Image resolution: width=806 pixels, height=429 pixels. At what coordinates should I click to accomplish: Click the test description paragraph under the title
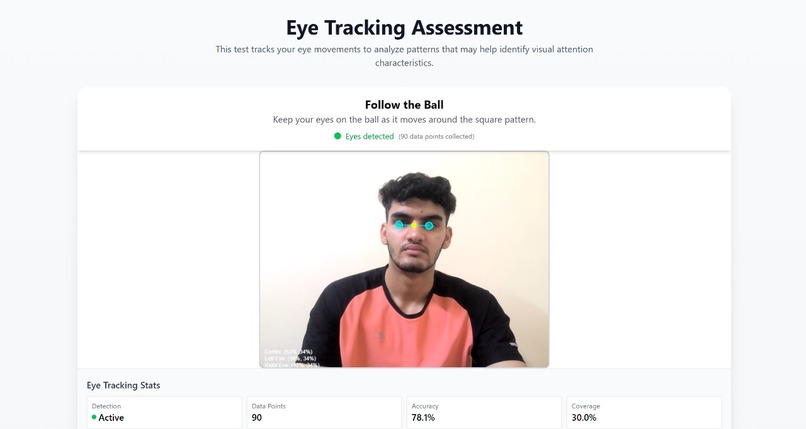404,55
